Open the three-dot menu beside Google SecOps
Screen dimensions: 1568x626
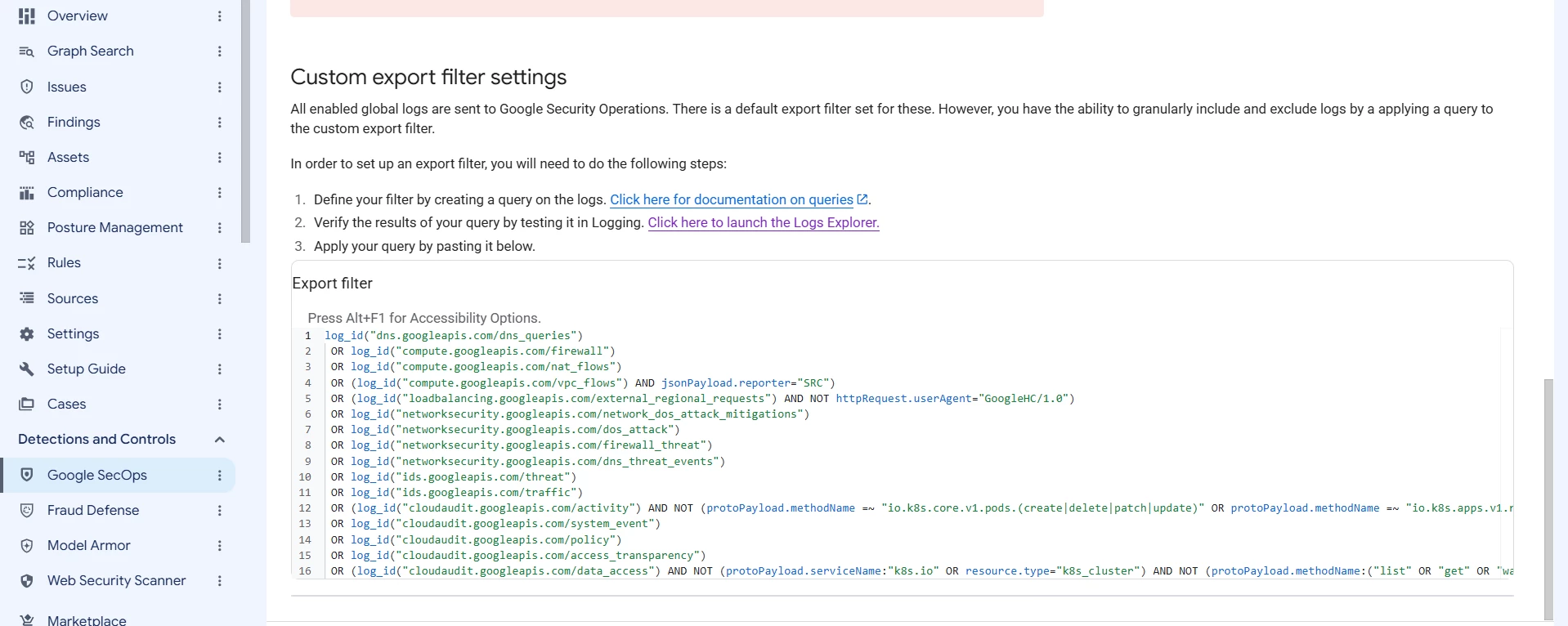(x=219, y=475)
